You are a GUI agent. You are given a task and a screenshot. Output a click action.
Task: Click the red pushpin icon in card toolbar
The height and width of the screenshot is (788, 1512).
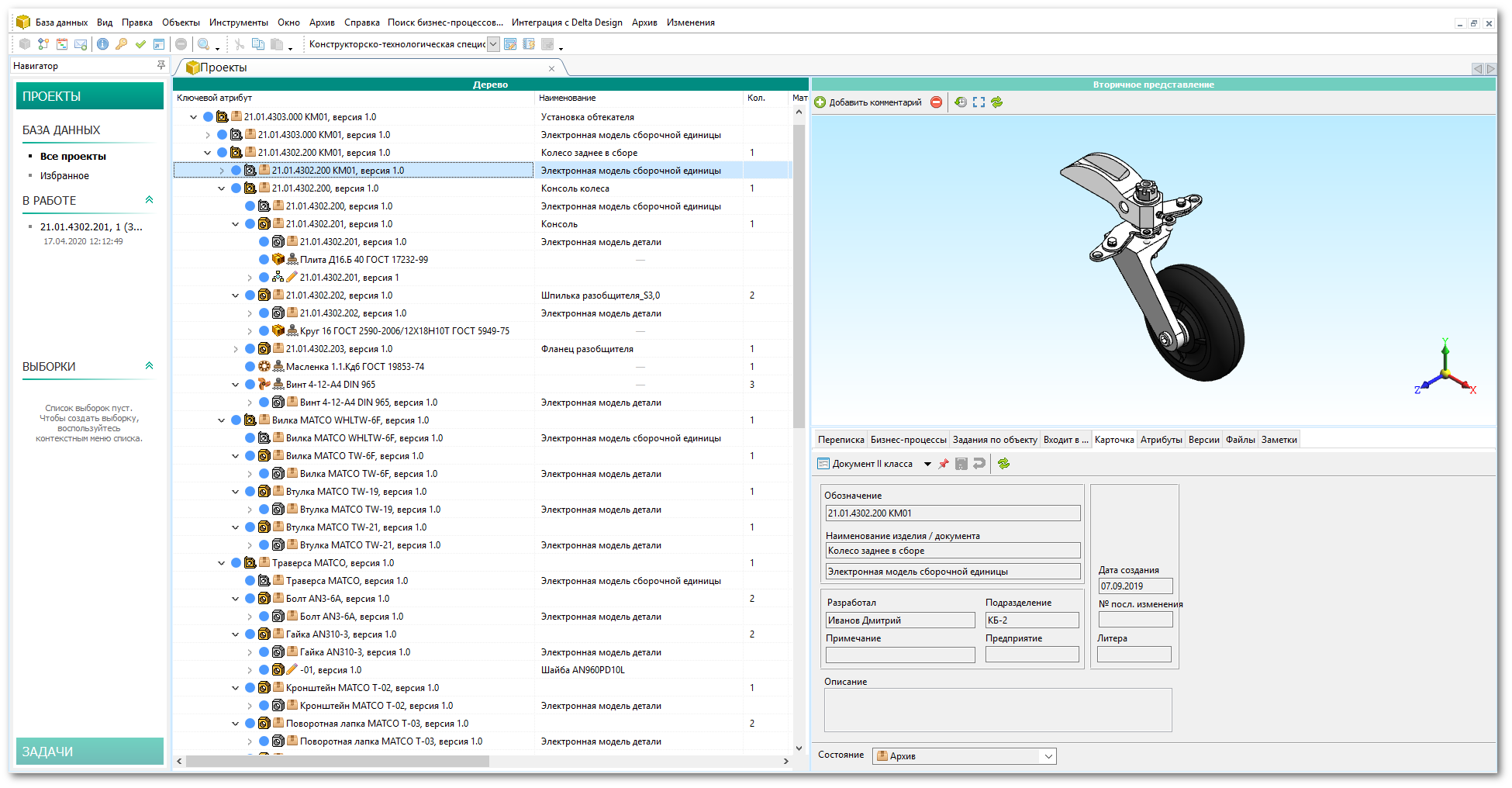click(x=944, y=464)
